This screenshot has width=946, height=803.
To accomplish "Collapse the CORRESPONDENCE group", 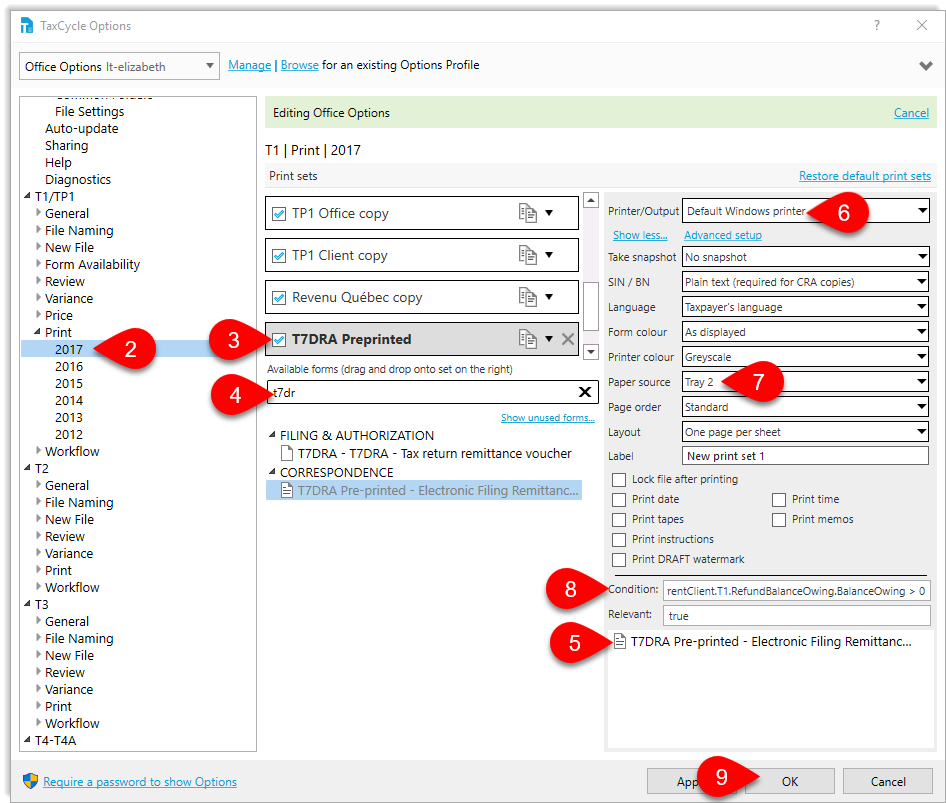I will [272, 471].
